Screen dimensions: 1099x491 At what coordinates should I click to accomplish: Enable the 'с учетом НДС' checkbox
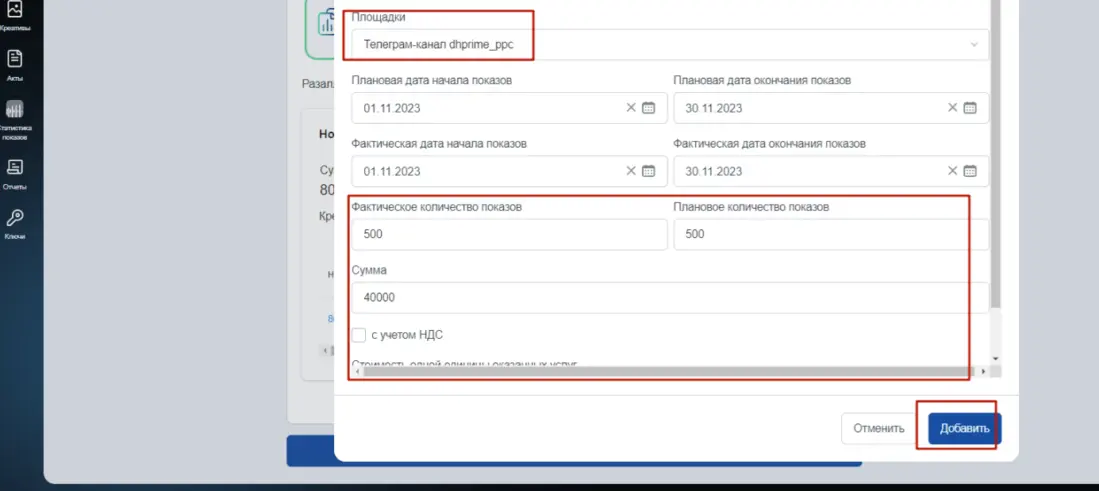[359, 335]
